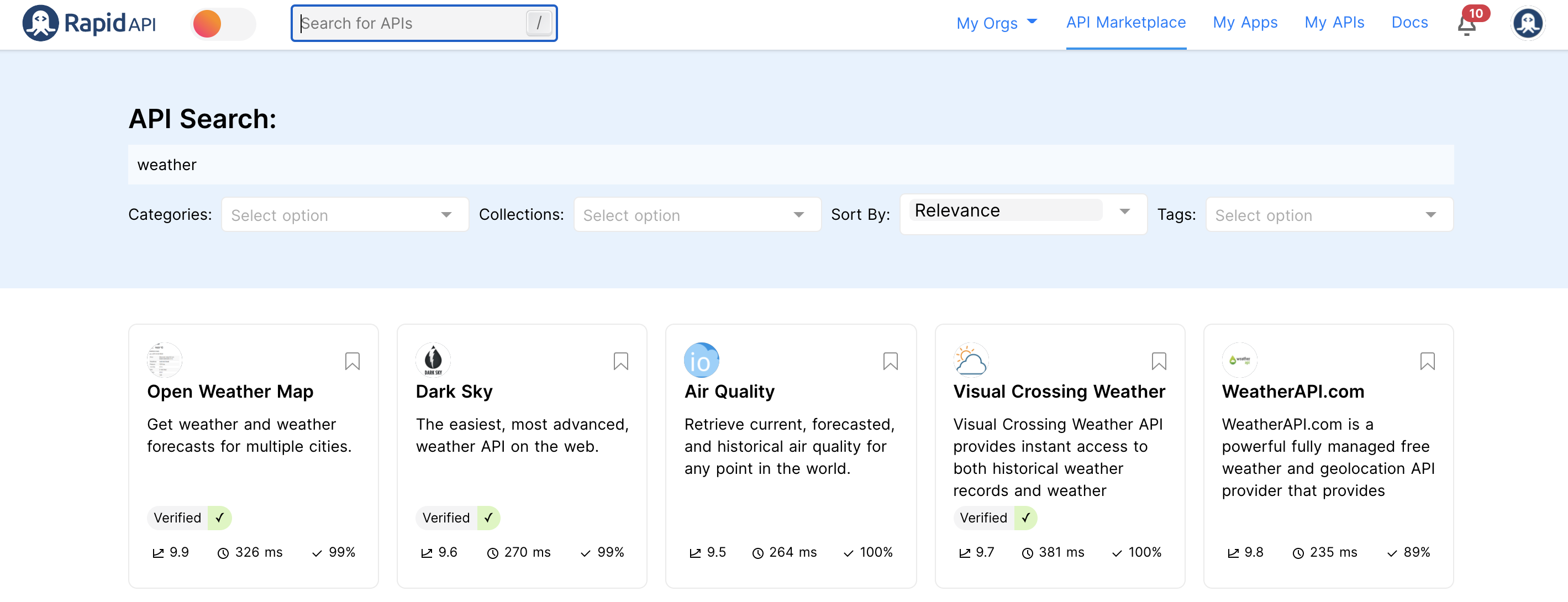
Task: Click the 264 ms latency clock icon
Action: [758, 553]
